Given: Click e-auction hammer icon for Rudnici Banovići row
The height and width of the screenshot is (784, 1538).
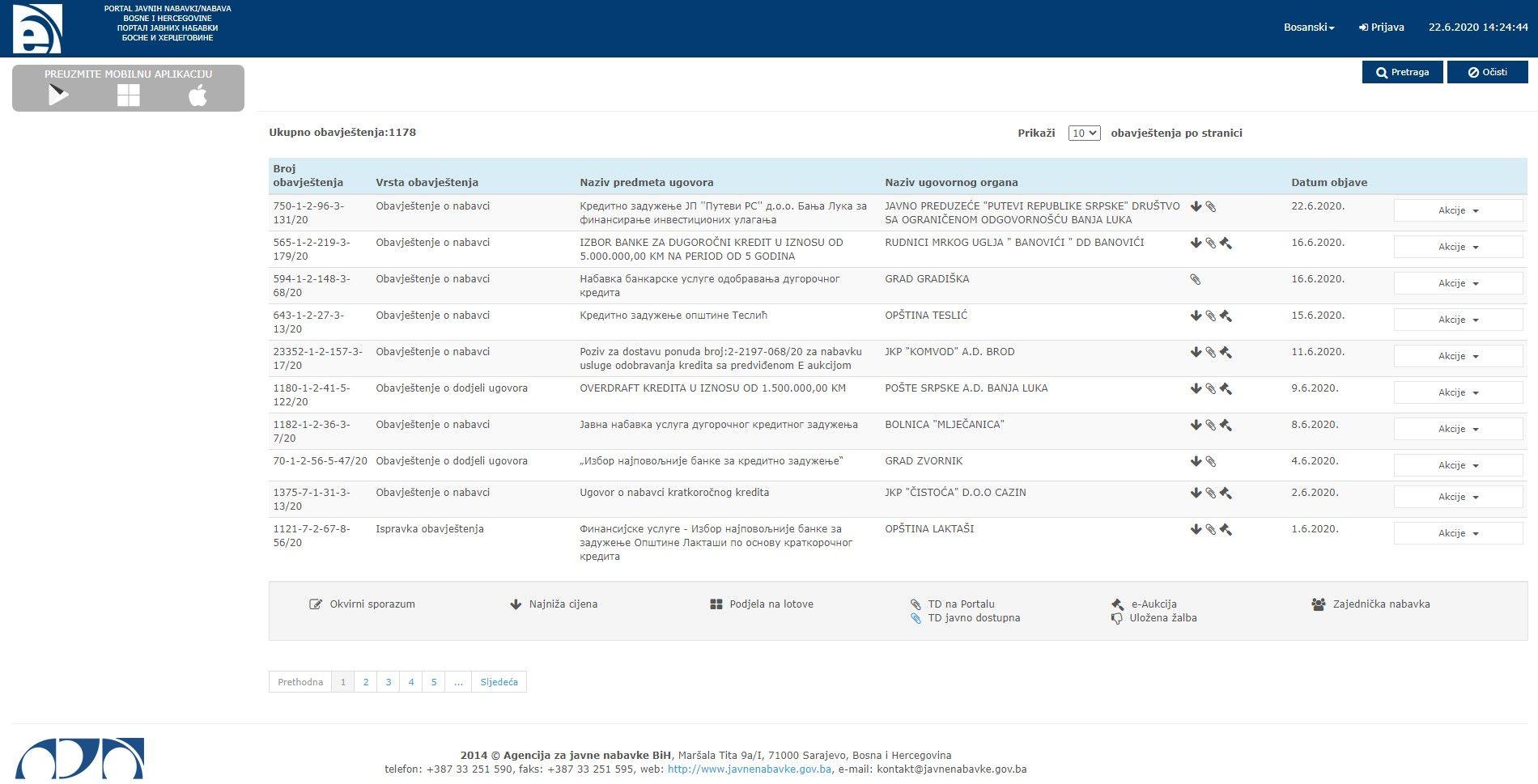Looking at the screenshot, I should (1226, 243).
